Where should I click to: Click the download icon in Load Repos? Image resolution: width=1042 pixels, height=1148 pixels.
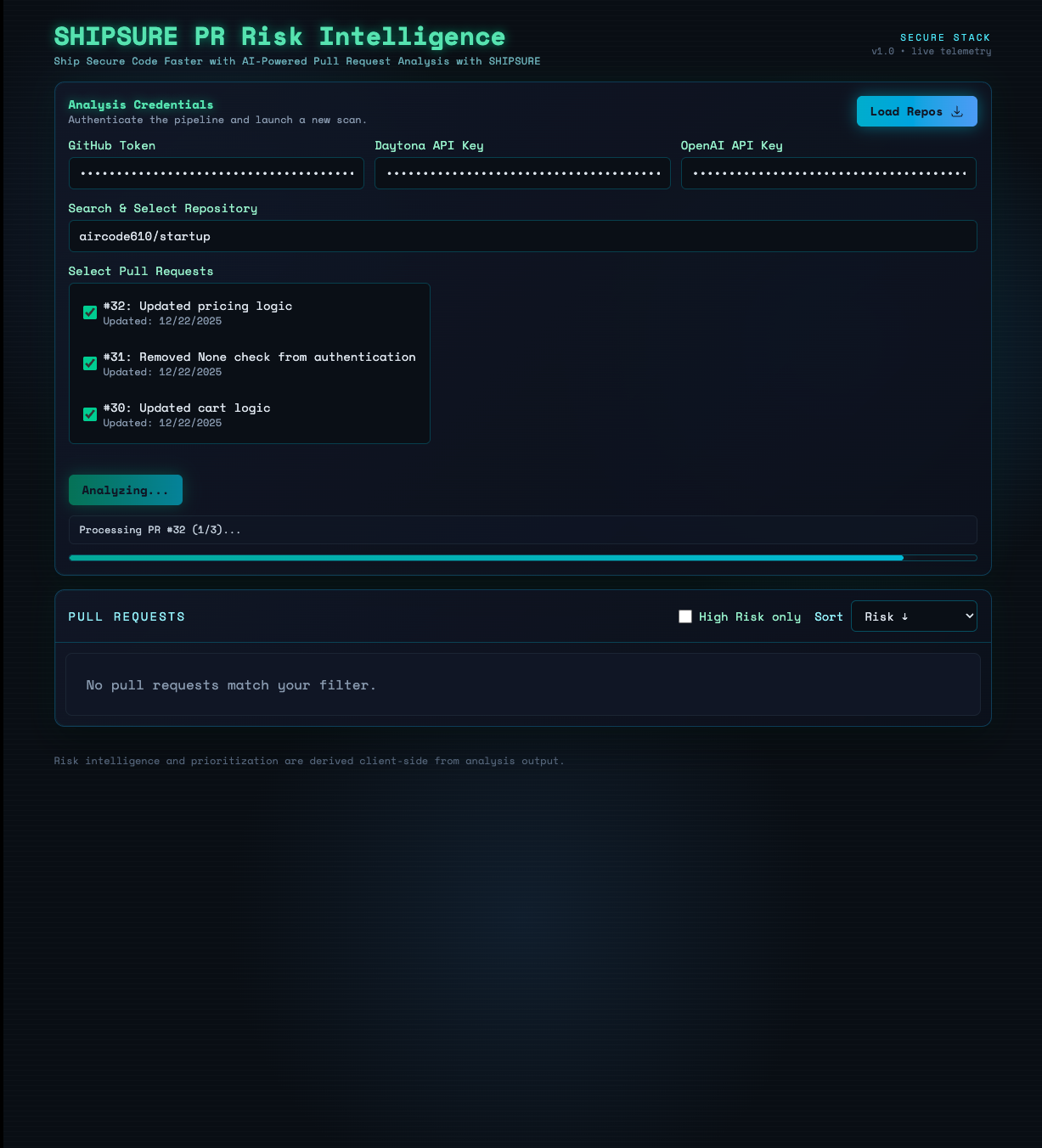pos(957,111)
